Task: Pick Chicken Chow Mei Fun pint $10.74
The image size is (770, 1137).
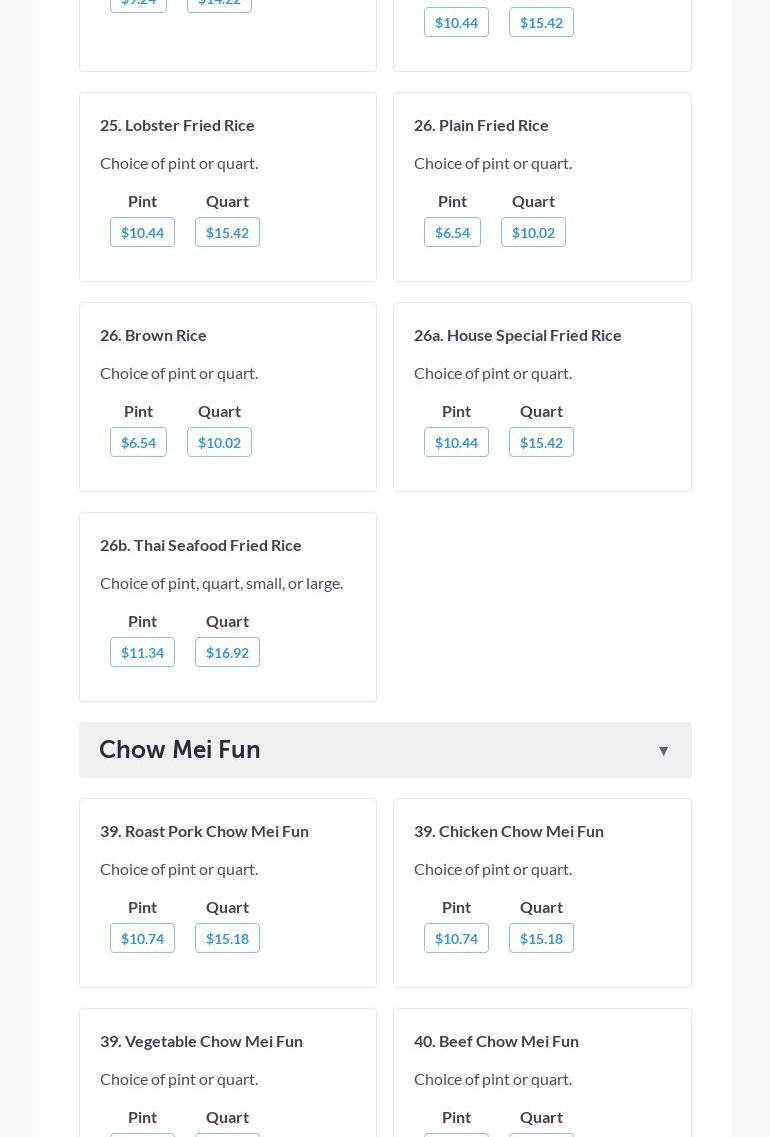Action: coord(456,939)
